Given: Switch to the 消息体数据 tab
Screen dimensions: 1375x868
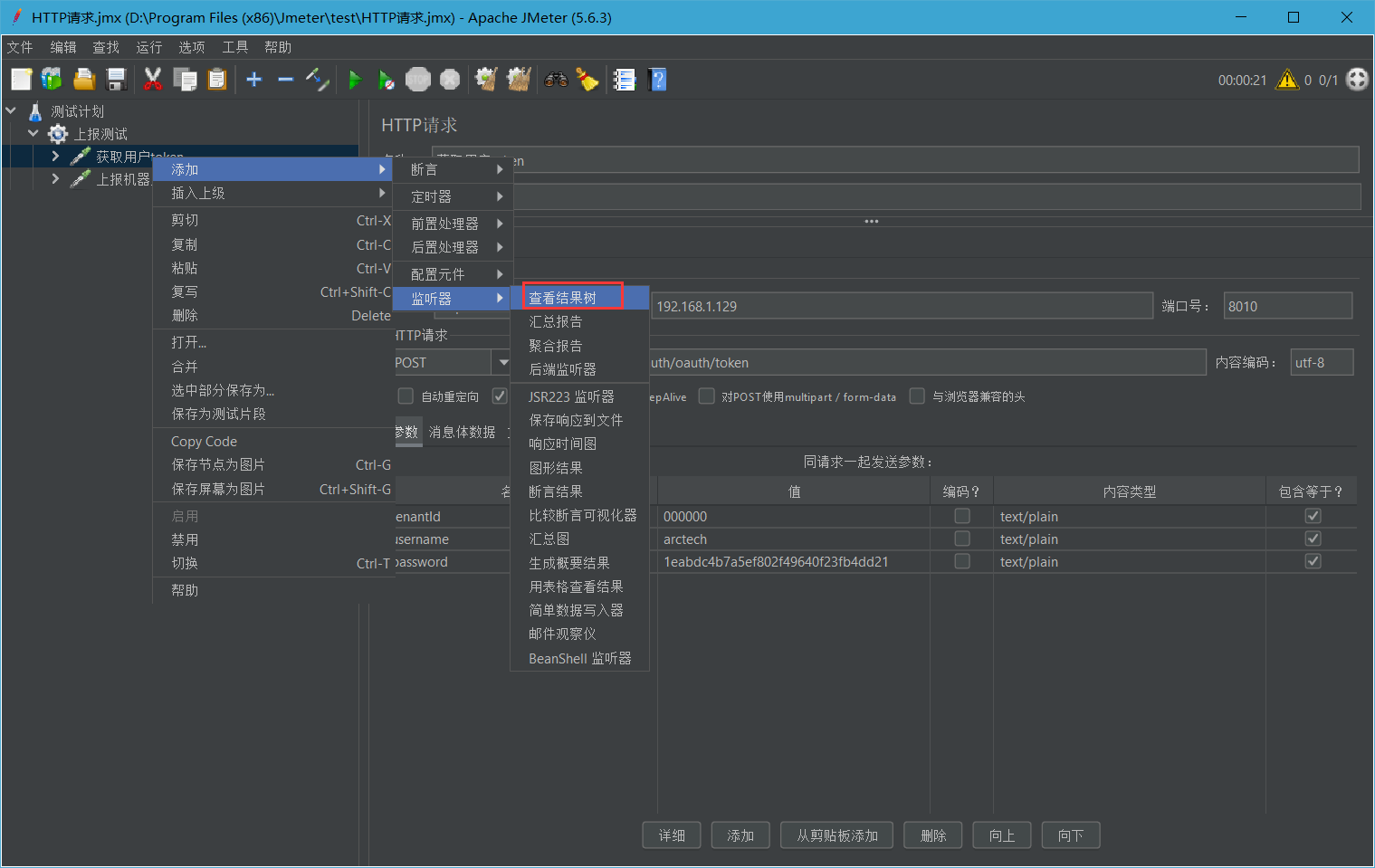Looking at the screenshot, I should click(x=462, y=432).
